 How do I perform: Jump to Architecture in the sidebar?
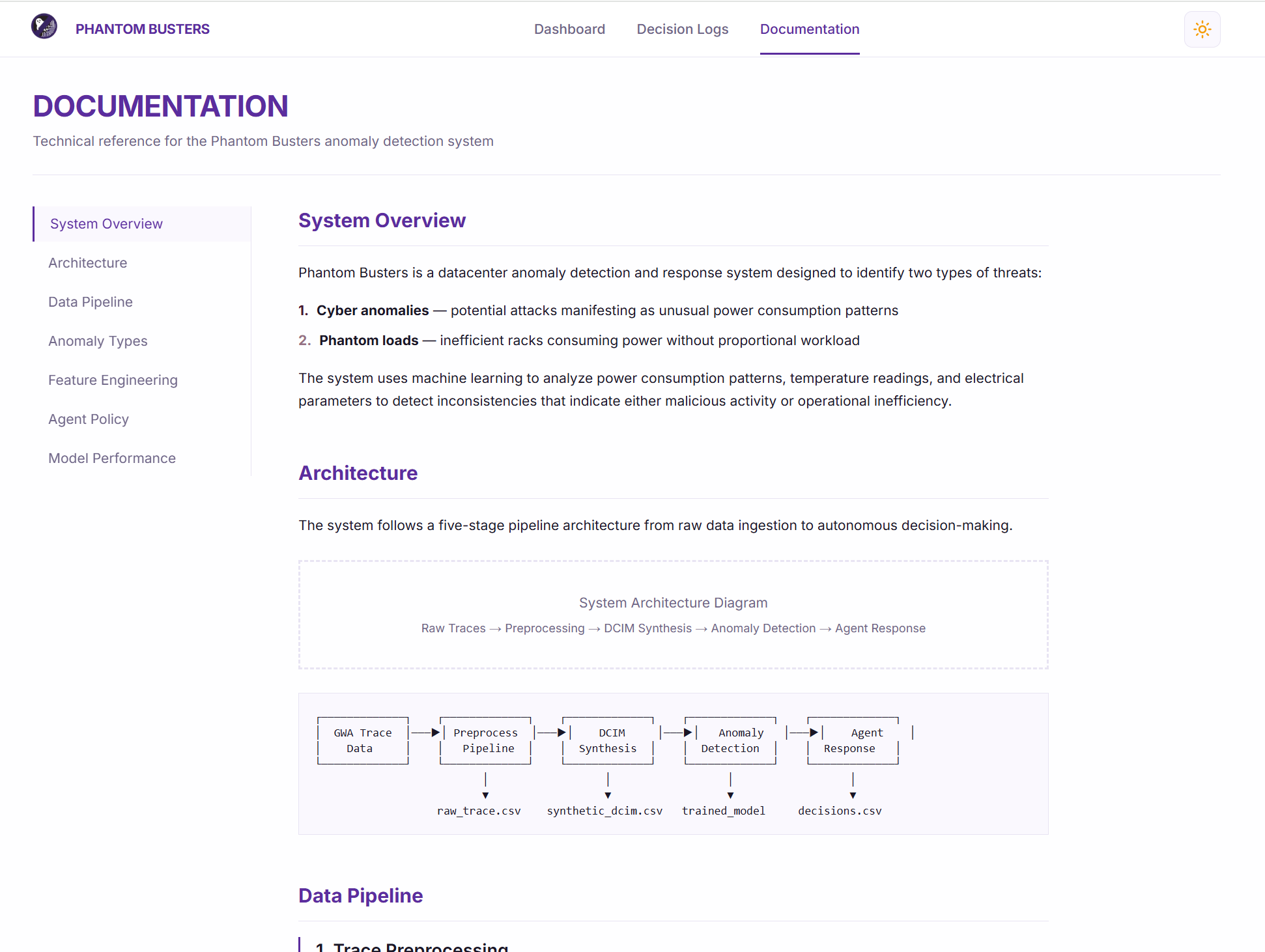pos(87,263)
